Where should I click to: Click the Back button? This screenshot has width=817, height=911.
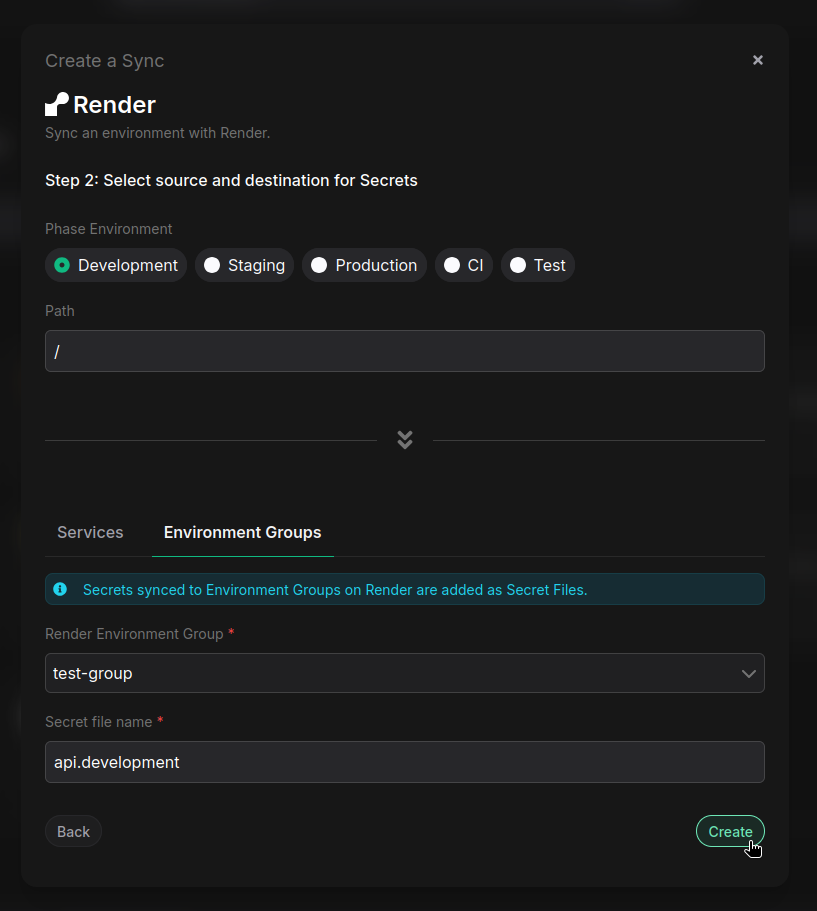(x=72, y=831)
